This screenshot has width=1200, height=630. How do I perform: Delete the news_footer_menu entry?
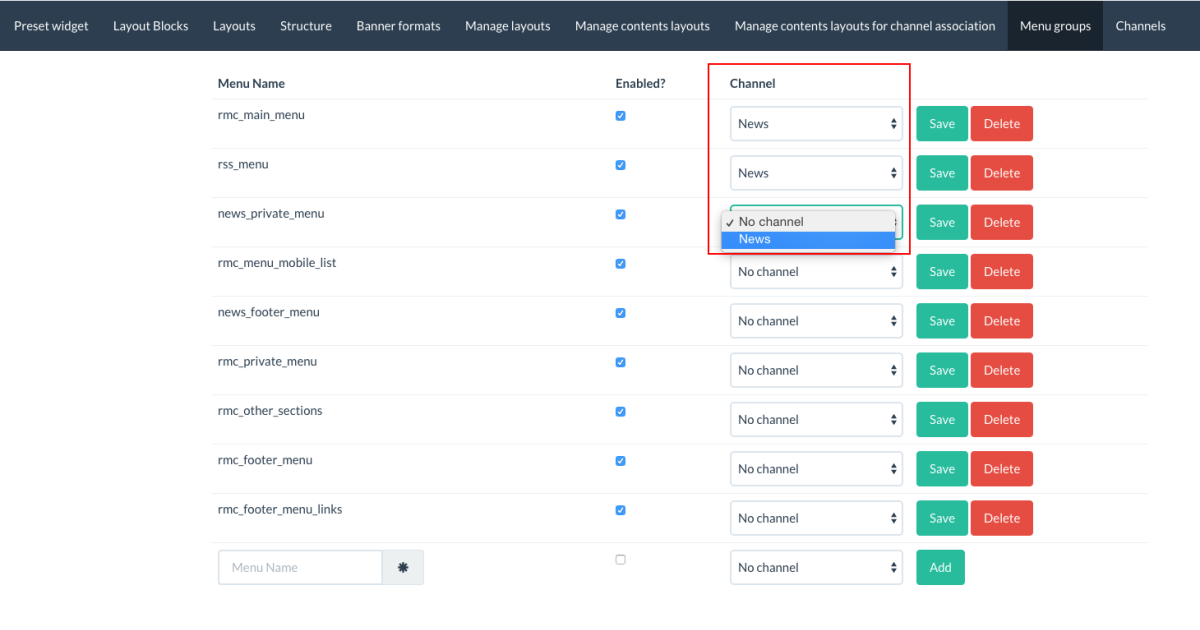point(1001,321)
